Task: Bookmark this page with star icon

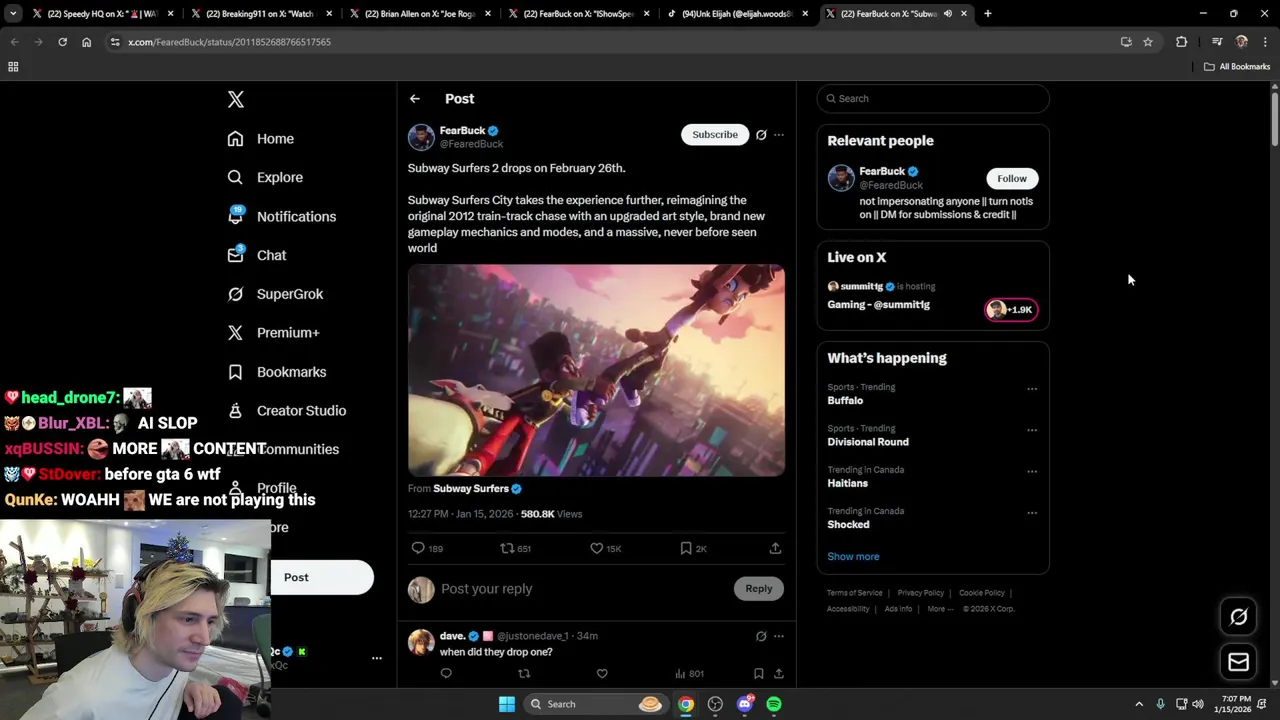Action: pos(1148,42)
